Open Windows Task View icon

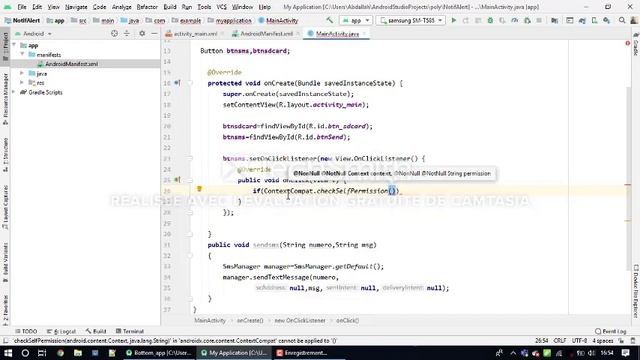pos(42,353)
